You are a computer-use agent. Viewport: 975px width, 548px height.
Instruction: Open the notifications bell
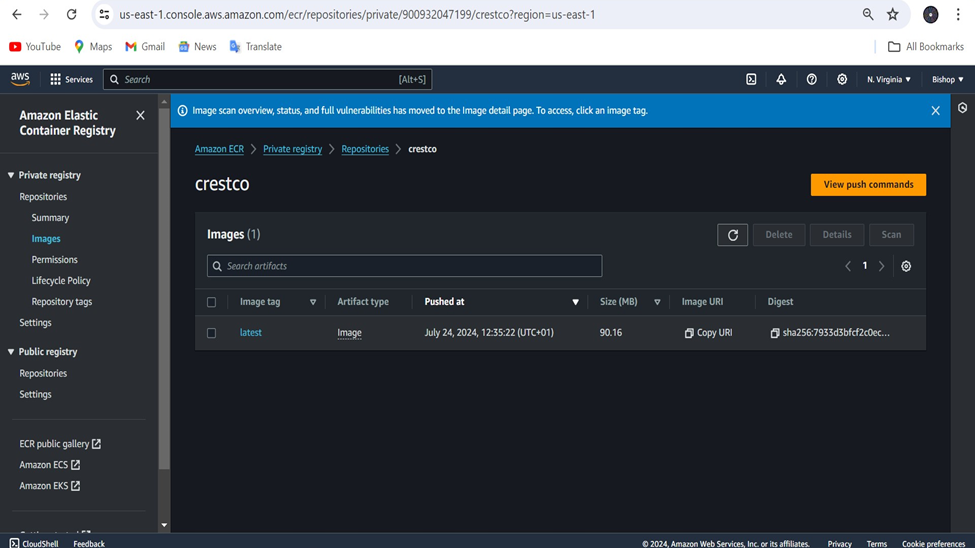pyautogui.click(x=781, y=80)
